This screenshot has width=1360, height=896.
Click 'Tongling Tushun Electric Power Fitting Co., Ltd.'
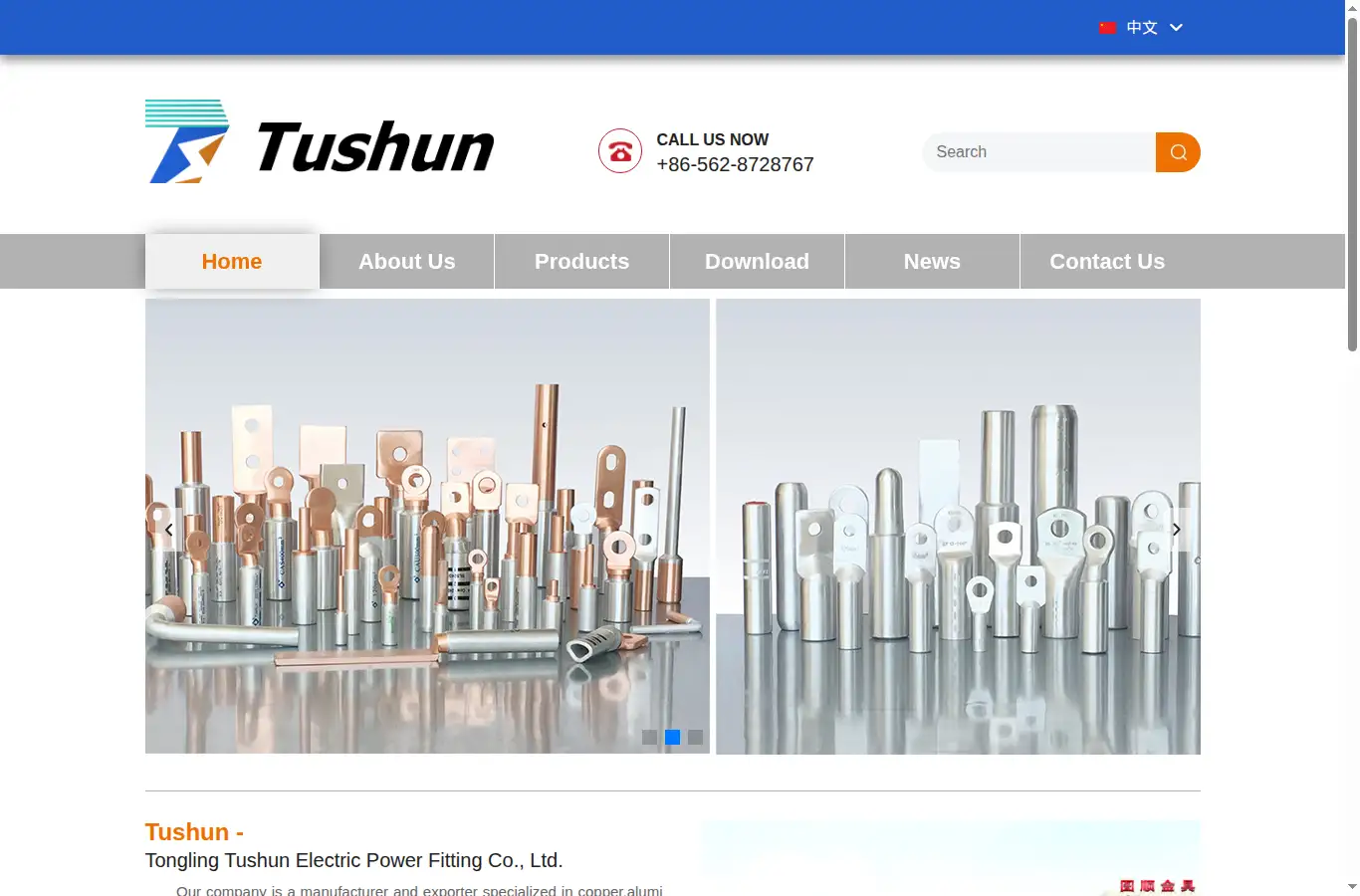click(354, 861)
